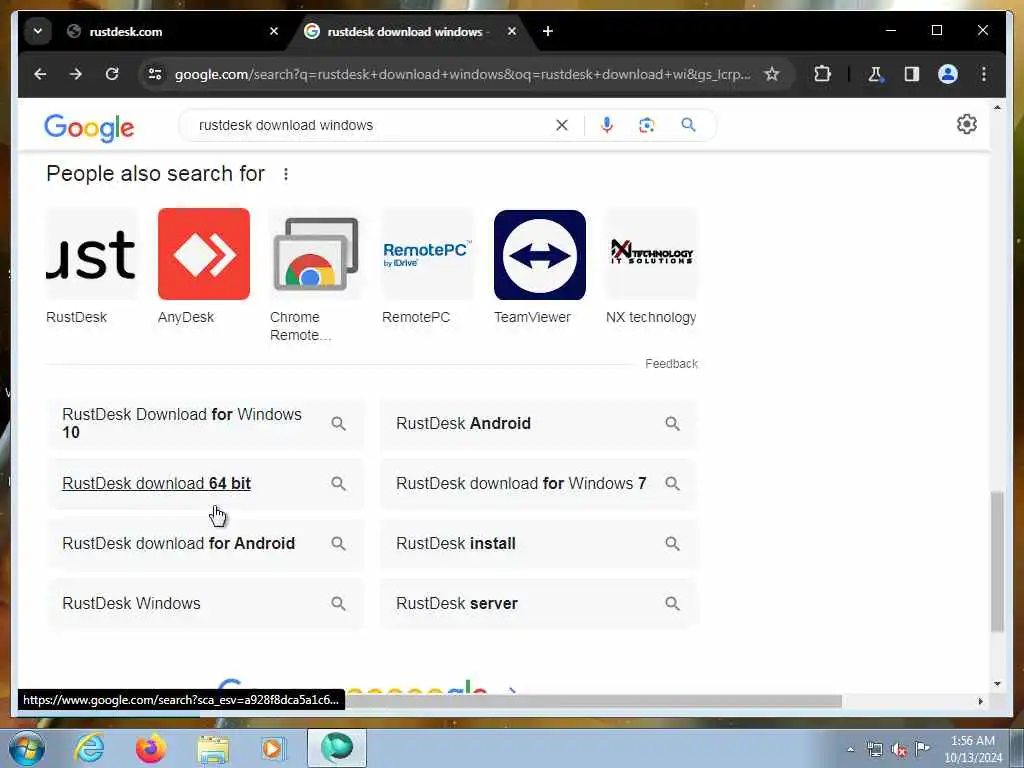Open site information icon in address bar
The height and width of the screenshot is (768, 1024).
tap(155, 74)
